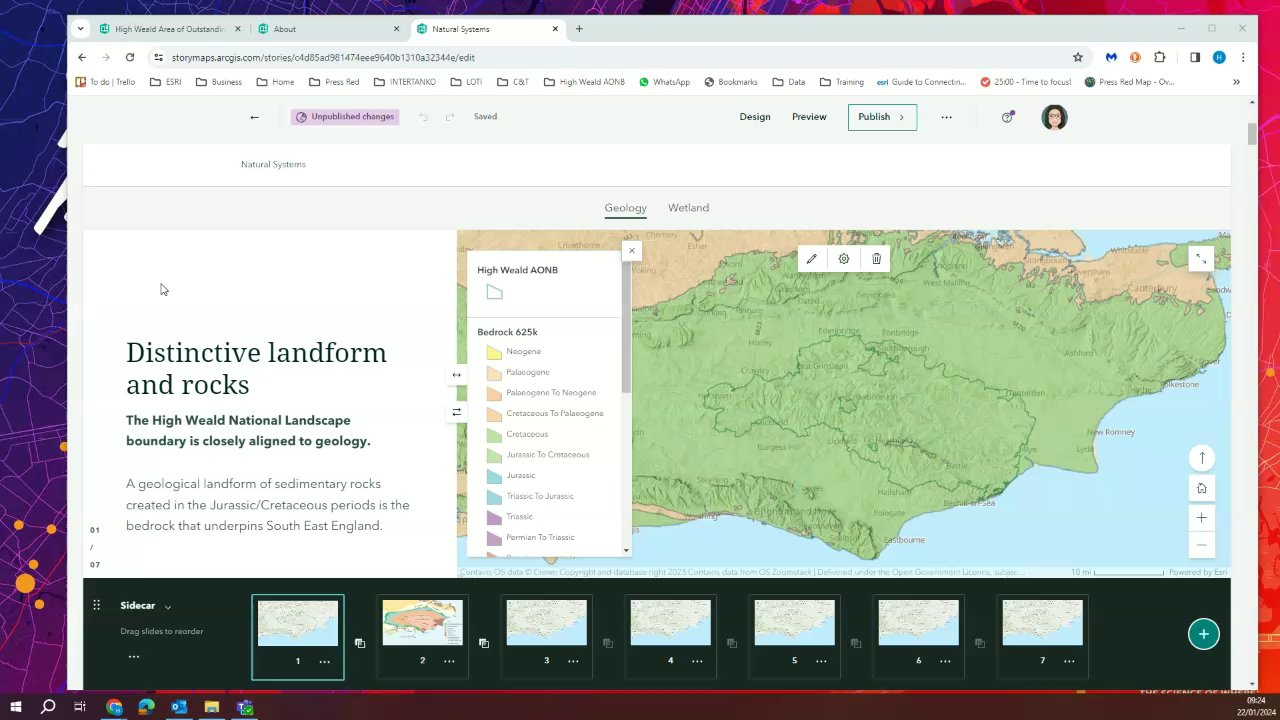Image resolution: width=1280 pixels, height=720 pixels.
Task: Expand map to fullscreen
Action: coord(1201,259)
